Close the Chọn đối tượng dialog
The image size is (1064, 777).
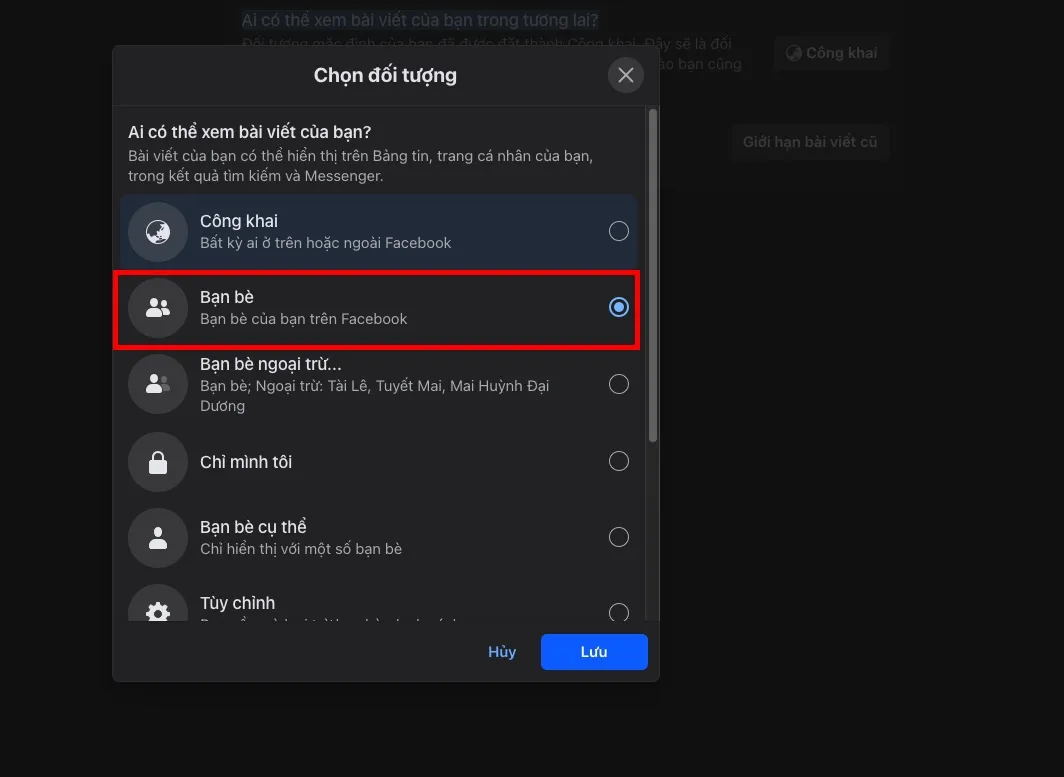point(626,75)
